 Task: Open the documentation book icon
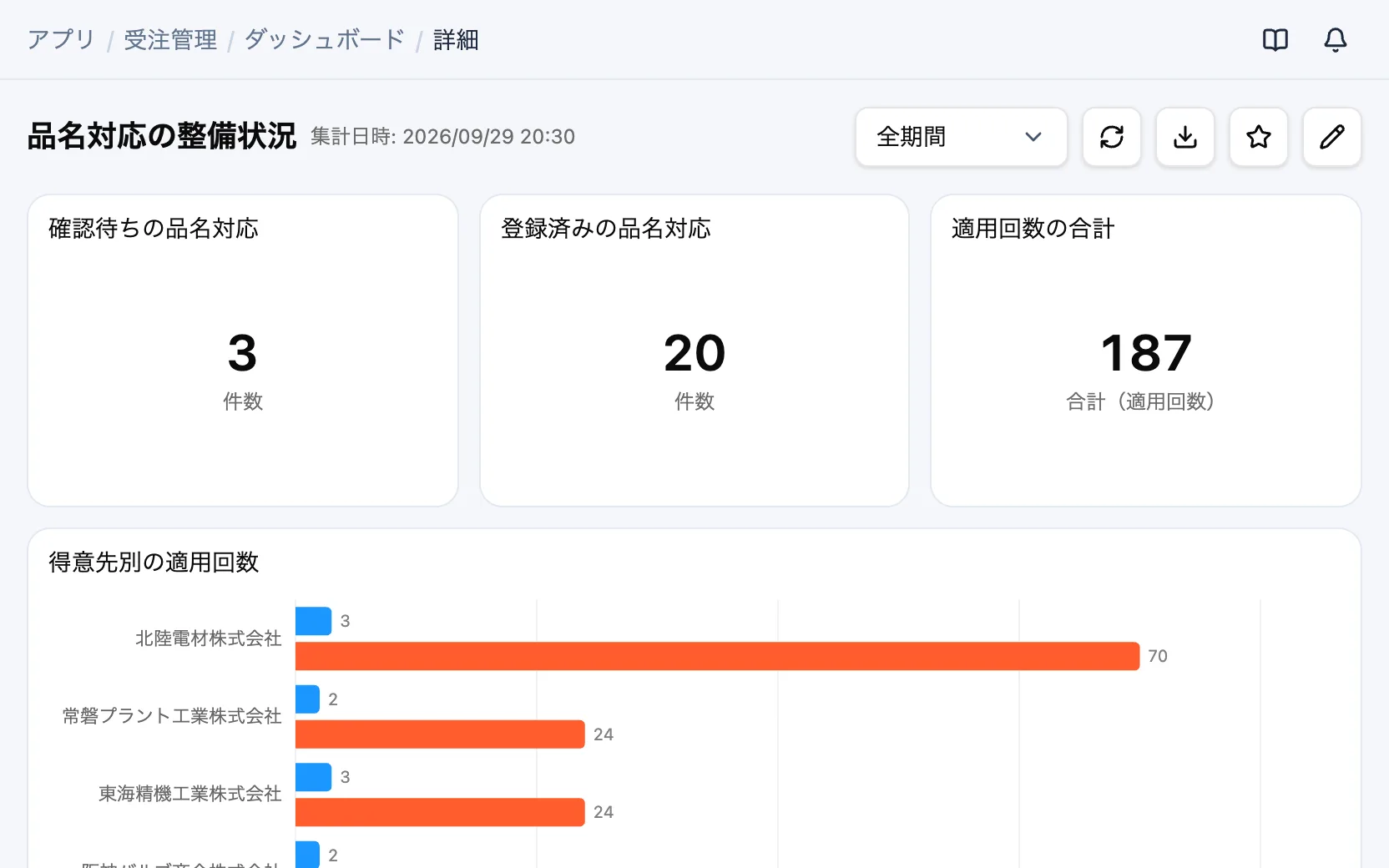tap(1275, 39)
